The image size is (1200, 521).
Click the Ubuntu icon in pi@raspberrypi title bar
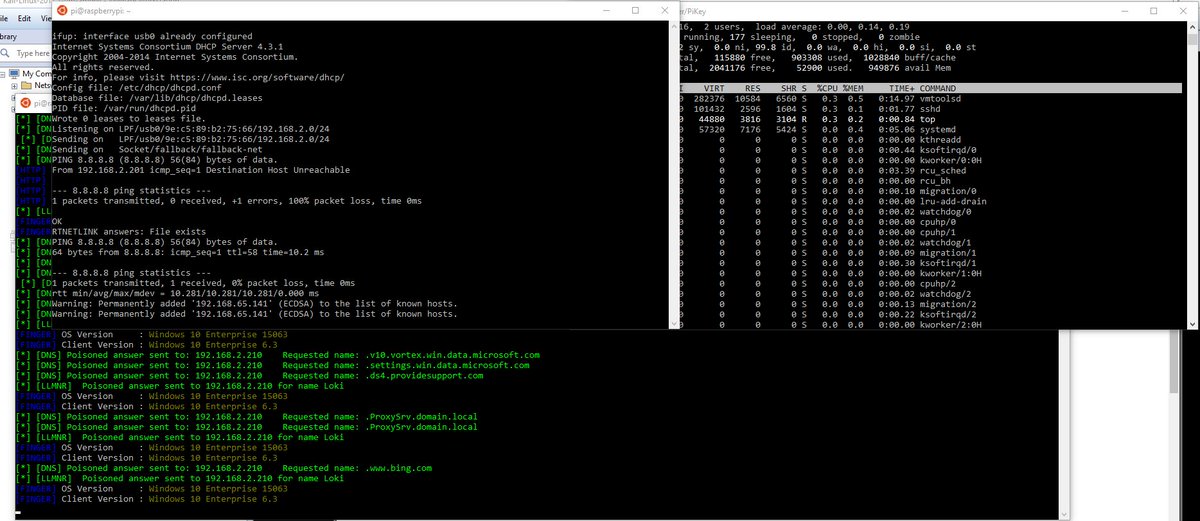click(61, 9)
